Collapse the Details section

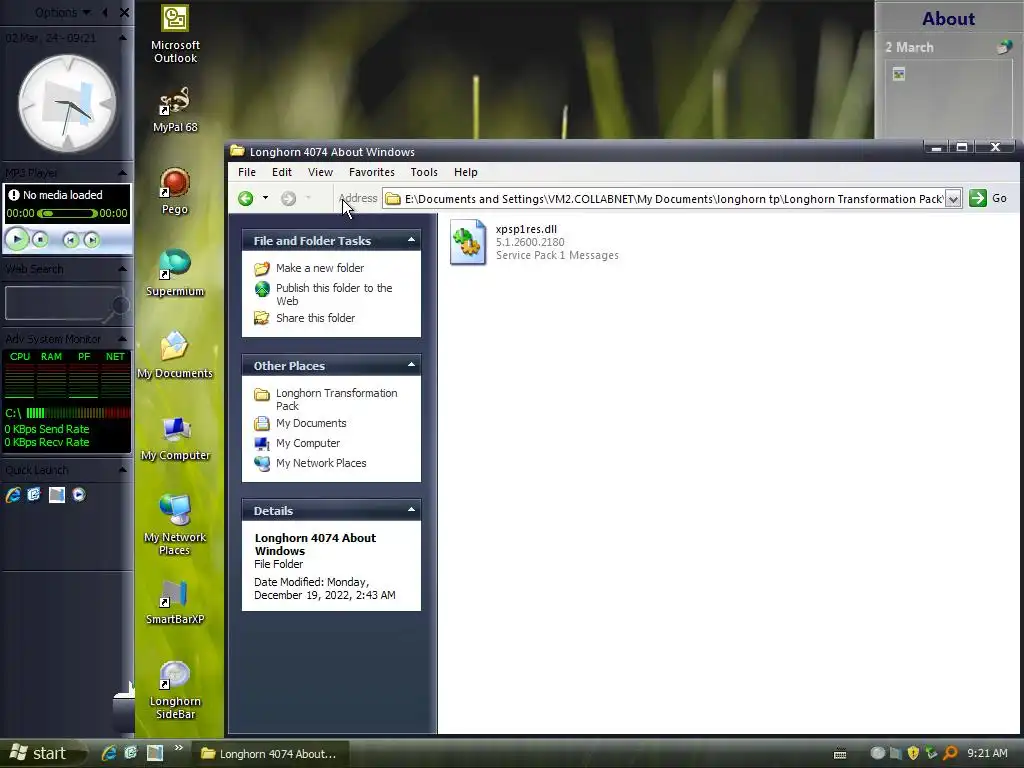(x=411, y=510)
